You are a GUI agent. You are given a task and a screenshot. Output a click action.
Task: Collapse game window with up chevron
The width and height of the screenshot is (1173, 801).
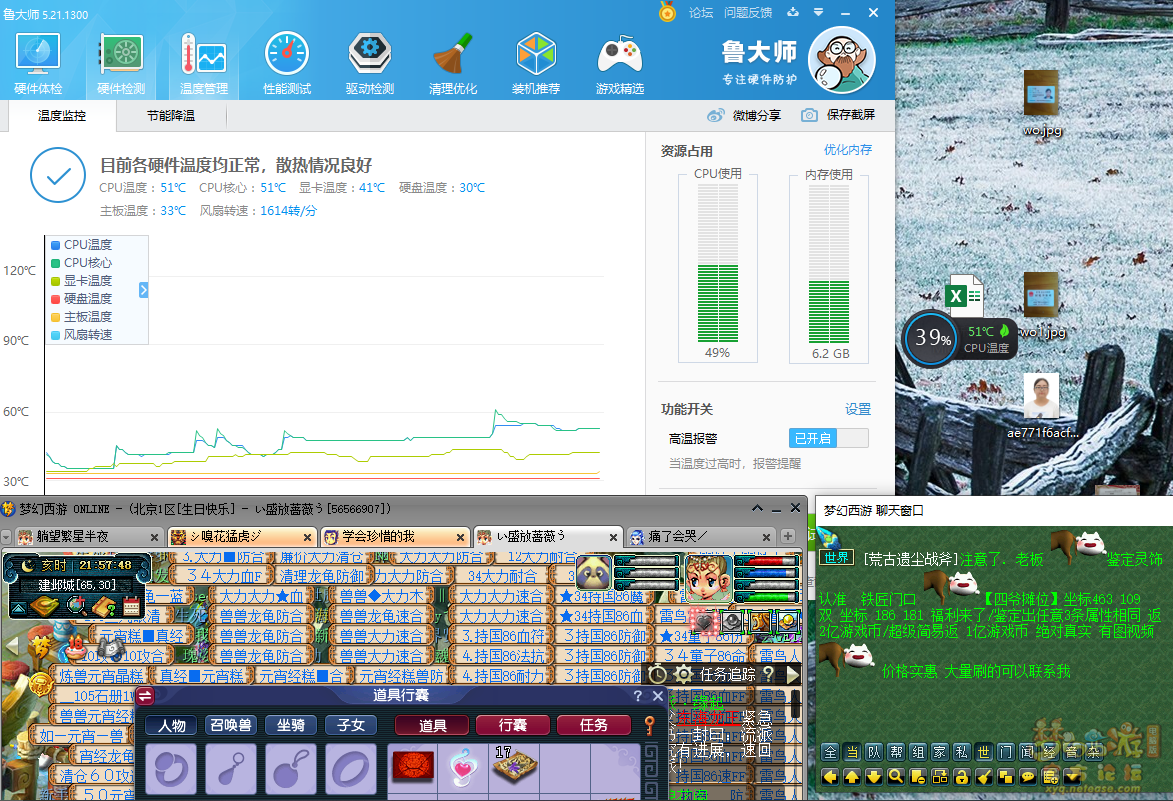coord(757,509)
